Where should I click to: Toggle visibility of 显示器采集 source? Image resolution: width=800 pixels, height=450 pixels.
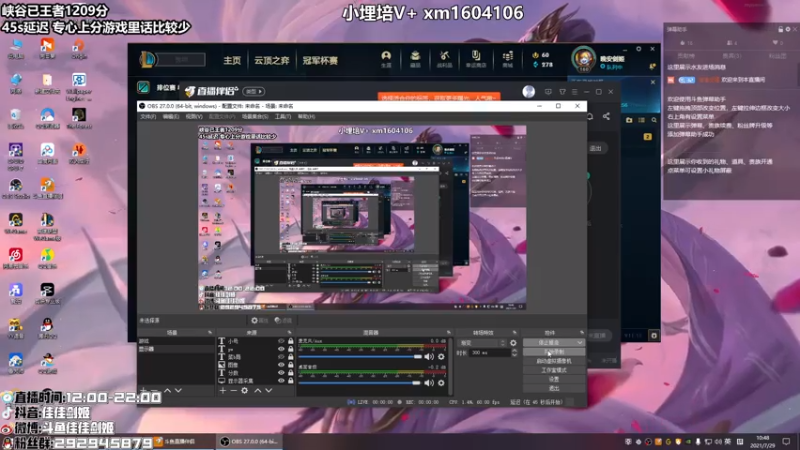pos(281,381)
